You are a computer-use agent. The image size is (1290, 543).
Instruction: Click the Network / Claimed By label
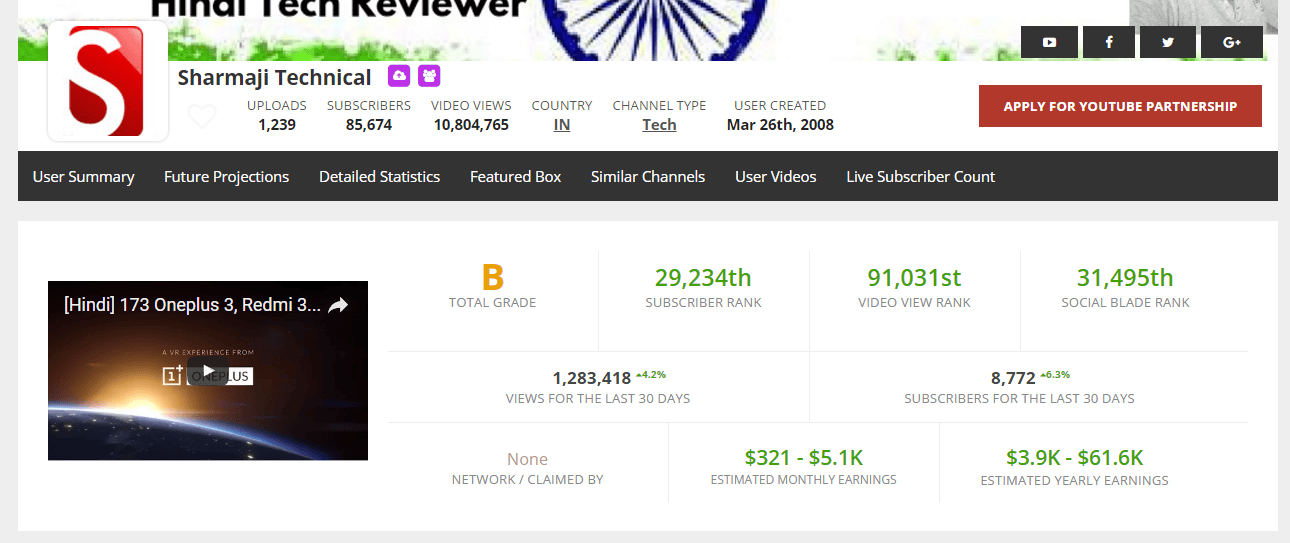tap(527, 480)
